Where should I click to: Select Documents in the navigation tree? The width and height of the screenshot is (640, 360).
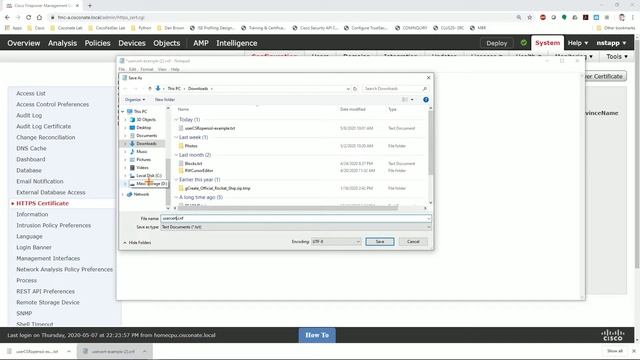(147, 136)
